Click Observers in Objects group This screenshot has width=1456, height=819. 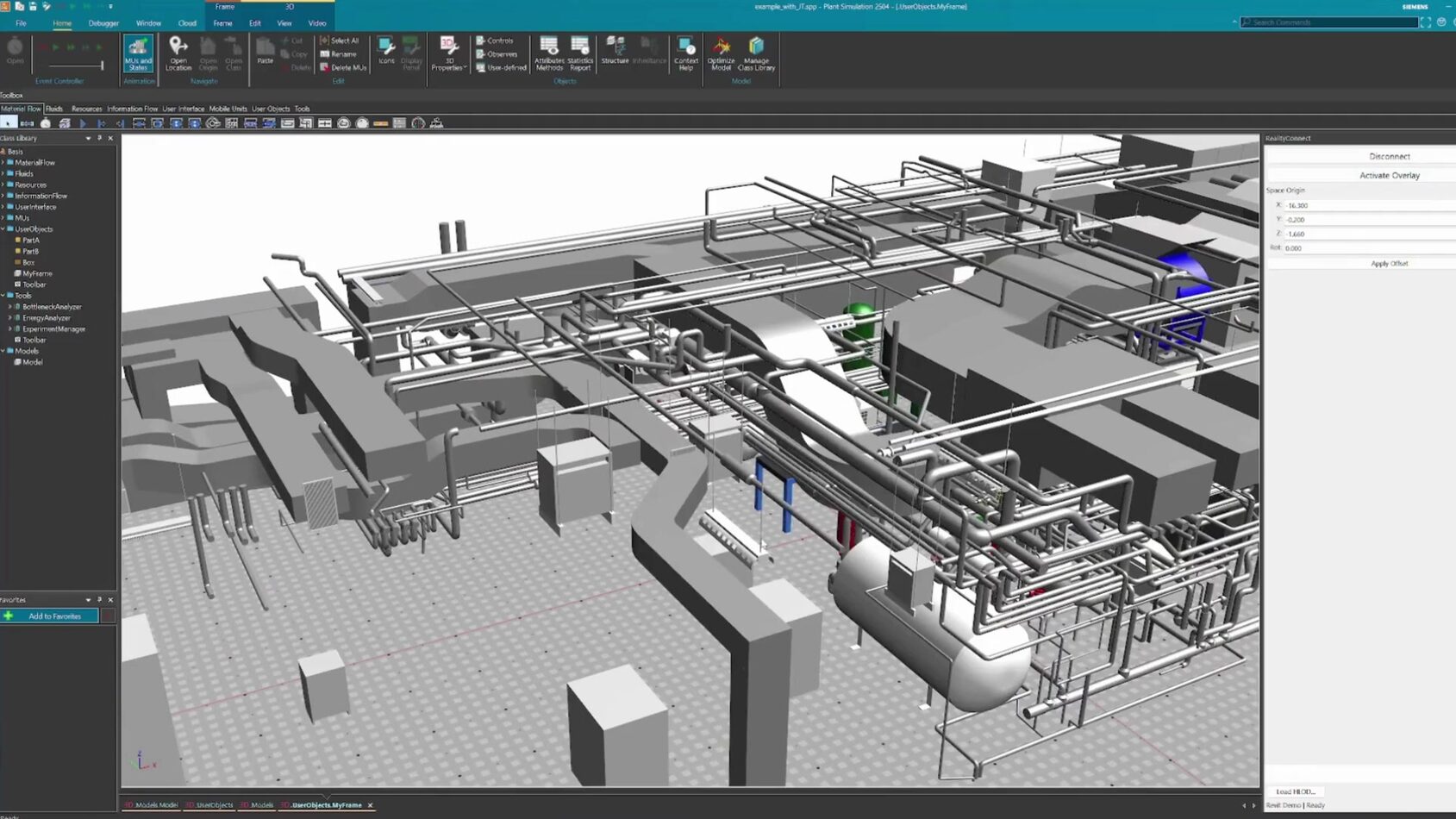pyautogui.click(x=497, y=53)
